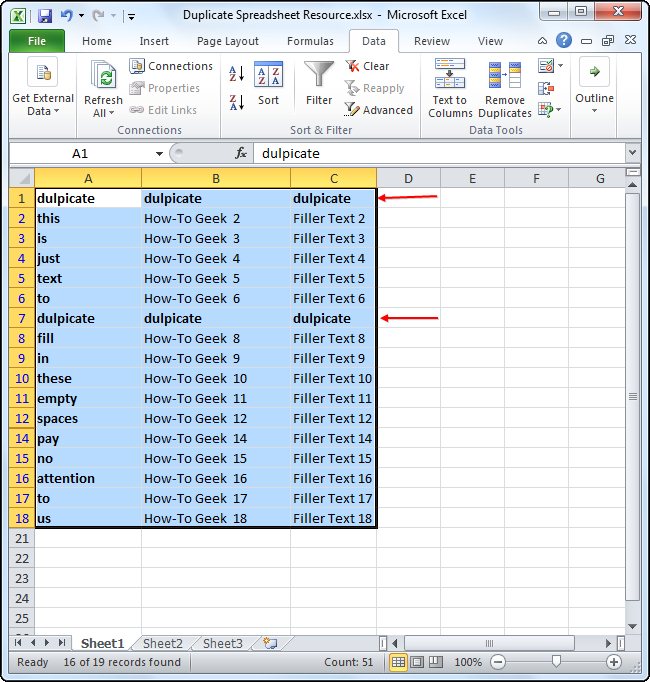Sort Z to A descending
This screenshot has width=650, height=682.
(237, 102)
